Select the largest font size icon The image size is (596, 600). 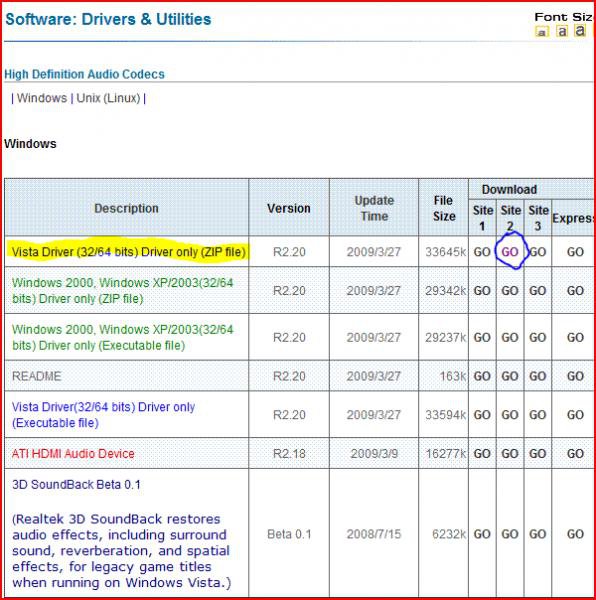(580, 31)
